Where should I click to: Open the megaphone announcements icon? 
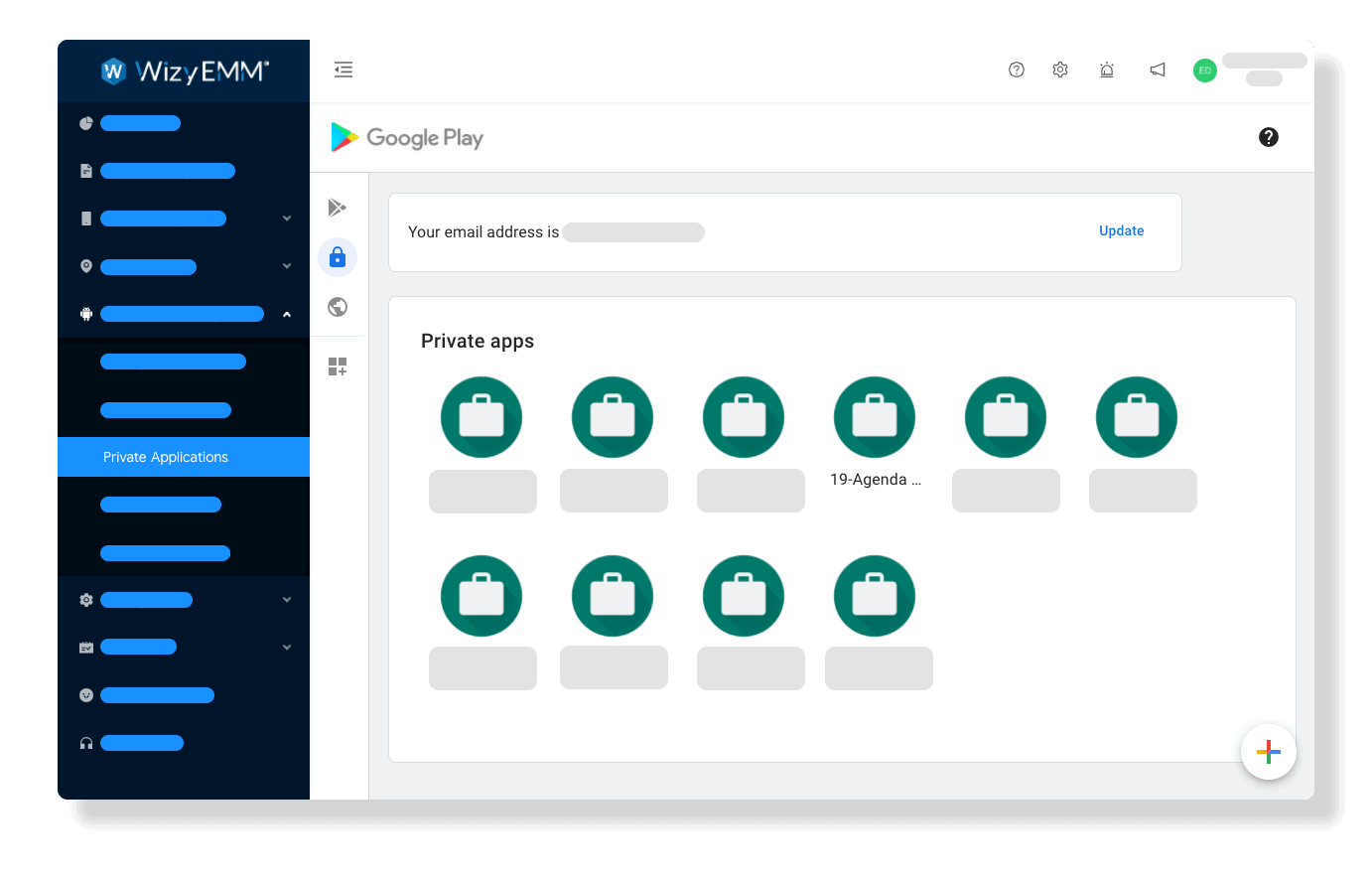click(1158, 70)
